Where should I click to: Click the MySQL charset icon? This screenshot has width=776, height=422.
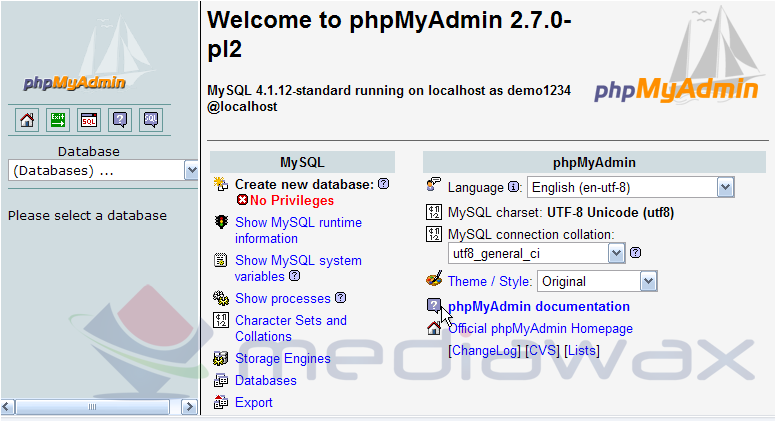pos(434,212)
